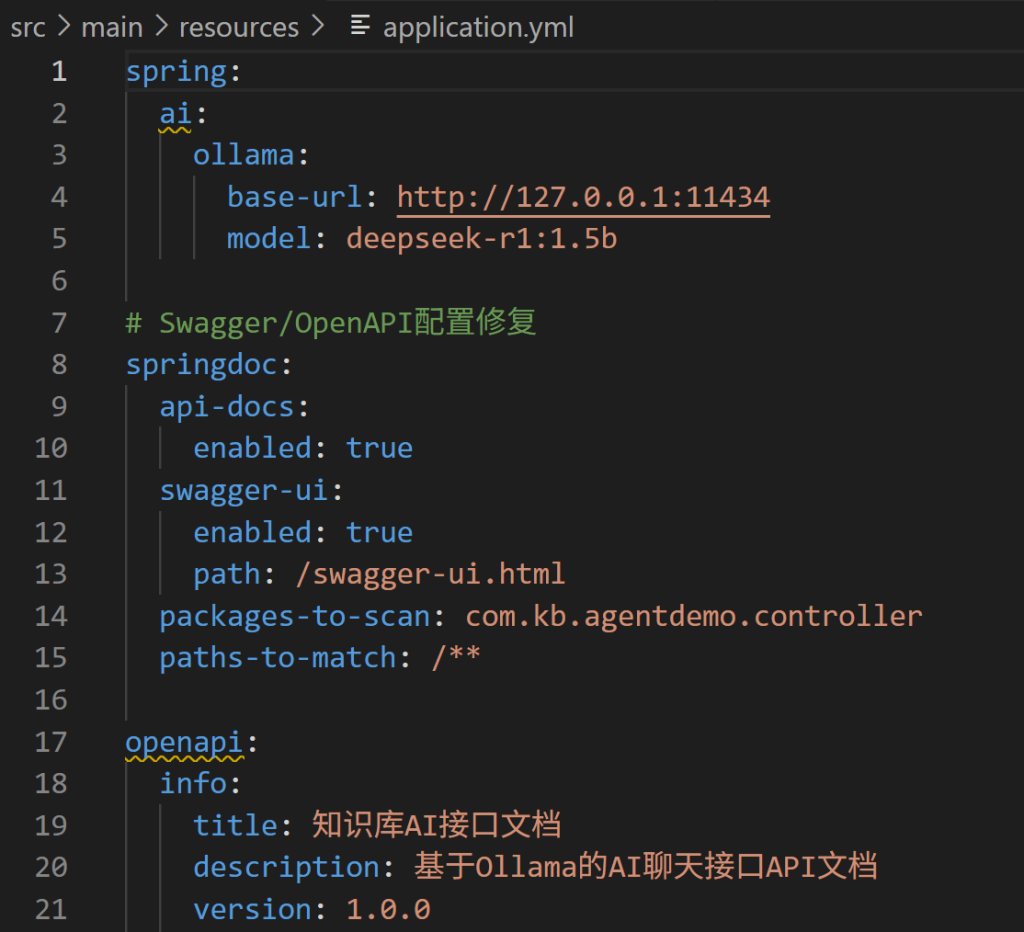Click line number 1 in gutter
The height and width of the screenshot is (932, 1024).
(59, 72)
